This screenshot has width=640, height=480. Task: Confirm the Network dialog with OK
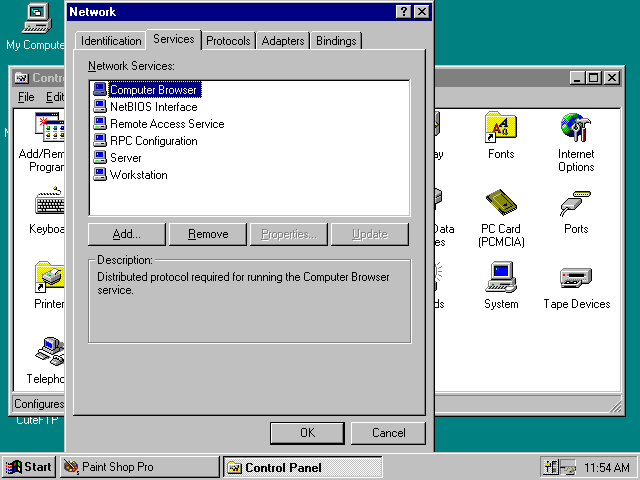pyautogui.click(x=307, y=433)
